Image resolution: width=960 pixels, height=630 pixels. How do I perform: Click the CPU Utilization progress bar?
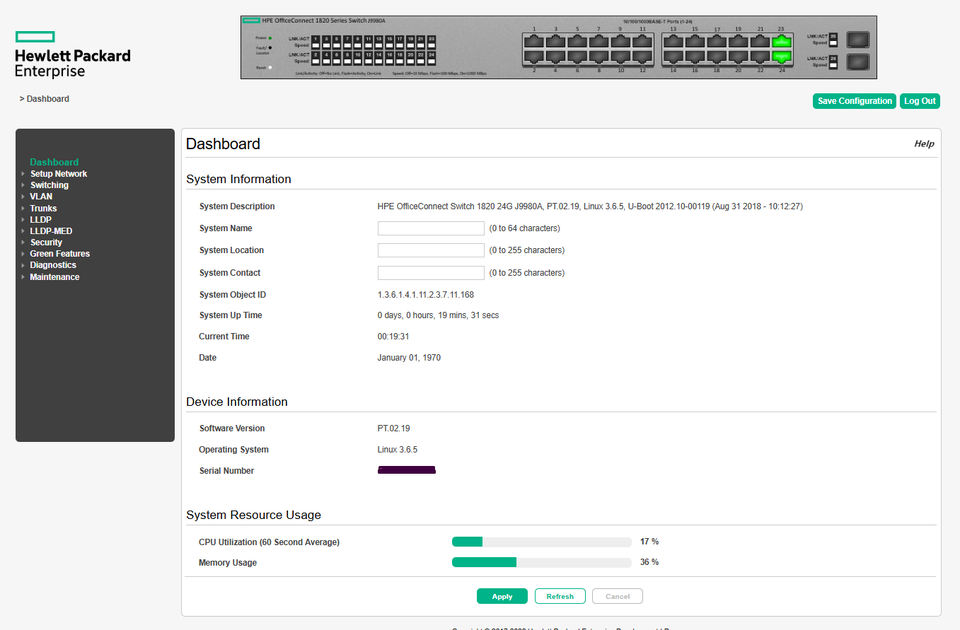(541, 542)
